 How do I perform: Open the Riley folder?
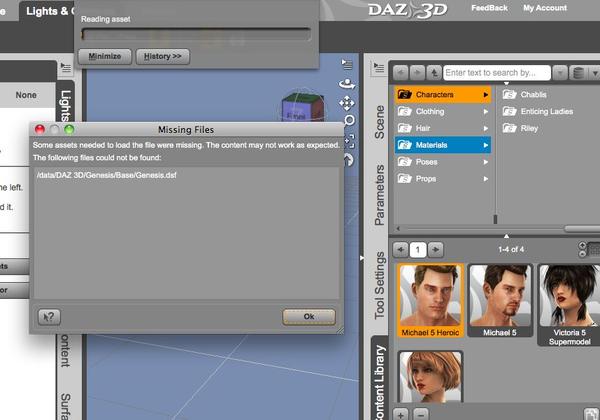[x=520, y=128]
